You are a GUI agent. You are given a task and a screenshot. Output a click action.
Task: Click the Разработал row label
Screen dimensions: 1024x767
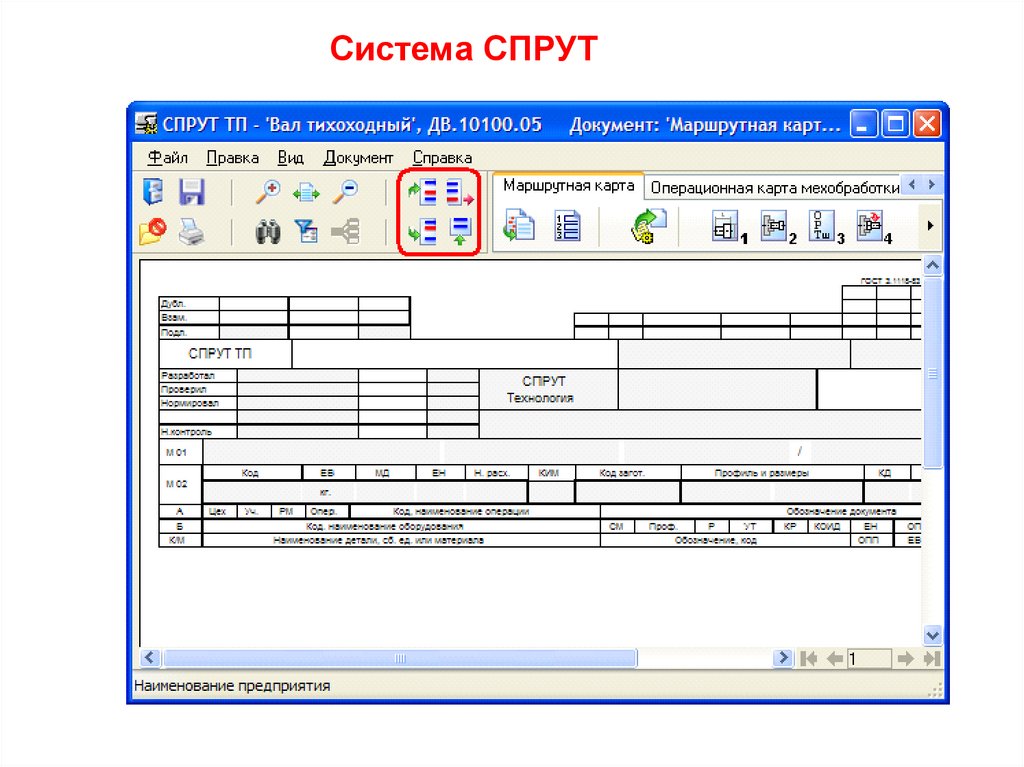coord(198,376)
